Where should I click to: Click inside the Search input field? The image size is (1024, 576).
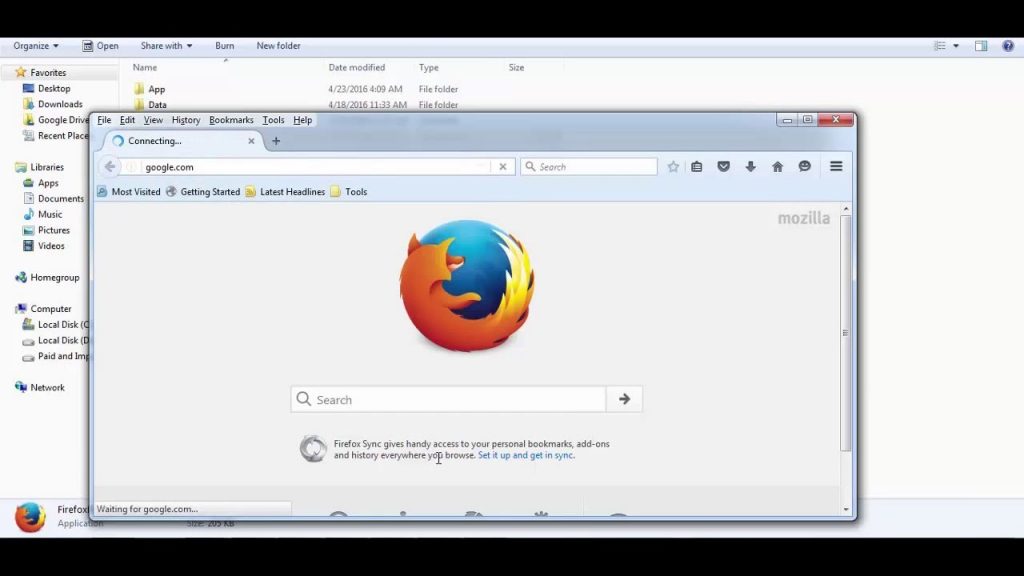450,398
